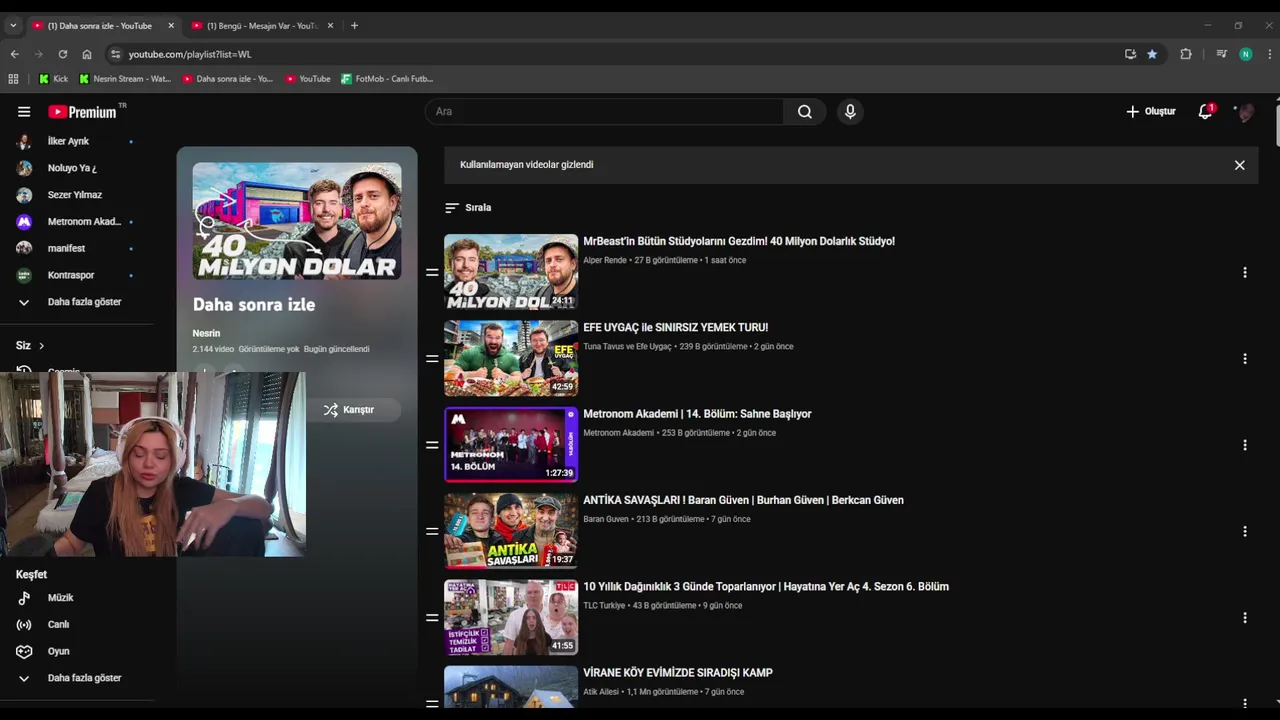
Task: Open Alper Rende channel link
Action: point(605,260)
